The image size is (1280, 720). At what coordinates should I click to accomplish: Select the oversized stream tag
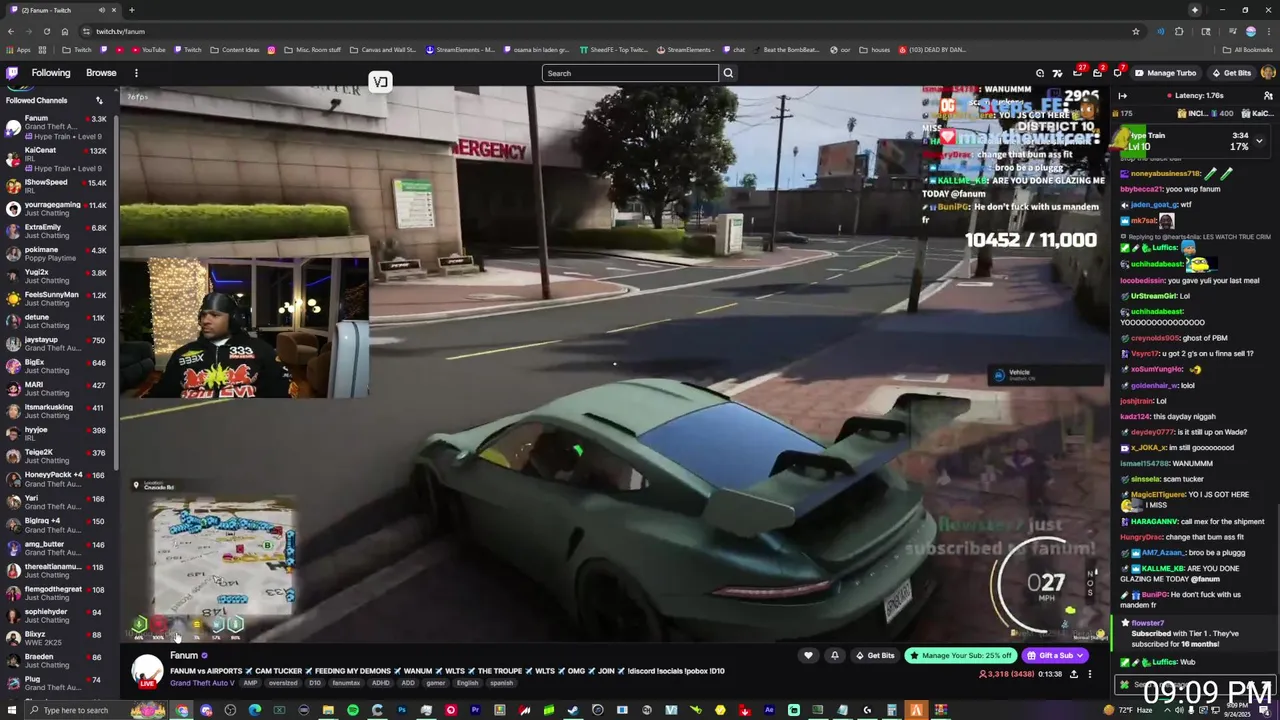pyautogui.click(x=283, y=683)
